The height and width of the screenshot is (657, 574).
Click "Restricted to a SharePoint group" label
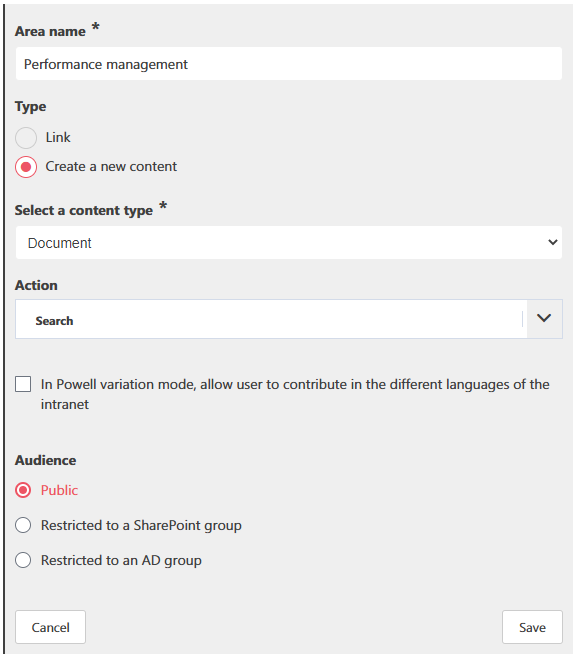[141, 525]
